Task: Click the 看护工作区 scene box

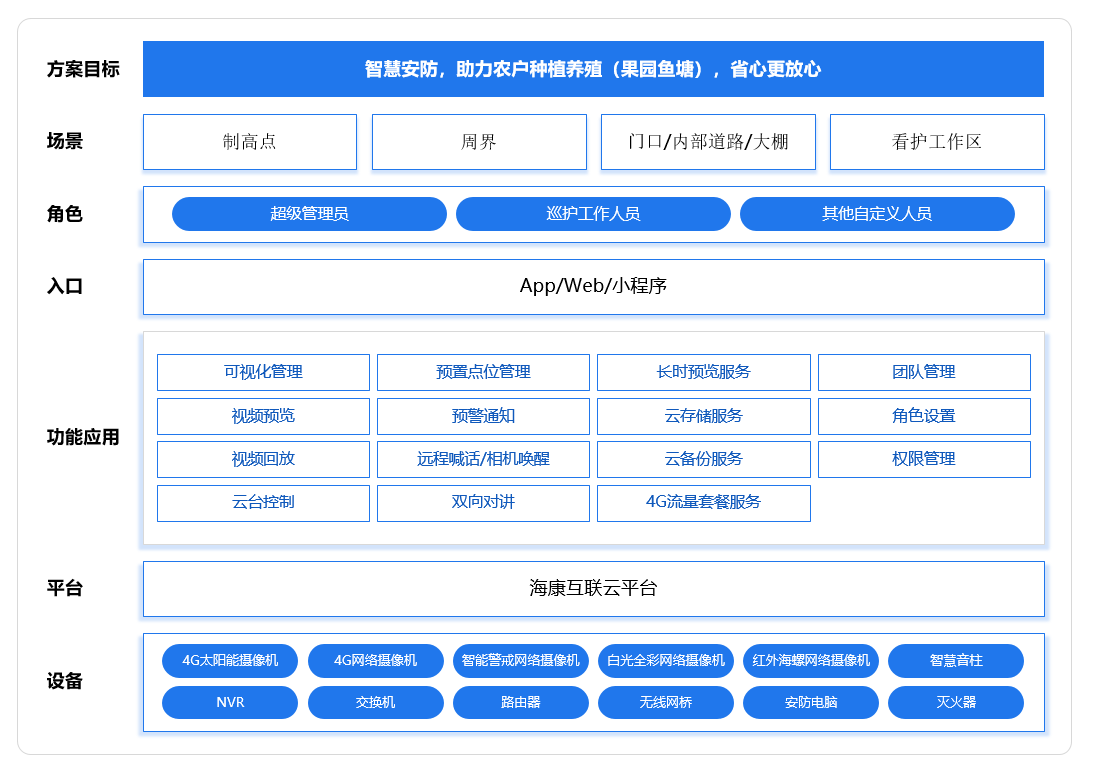Action: 937,142
